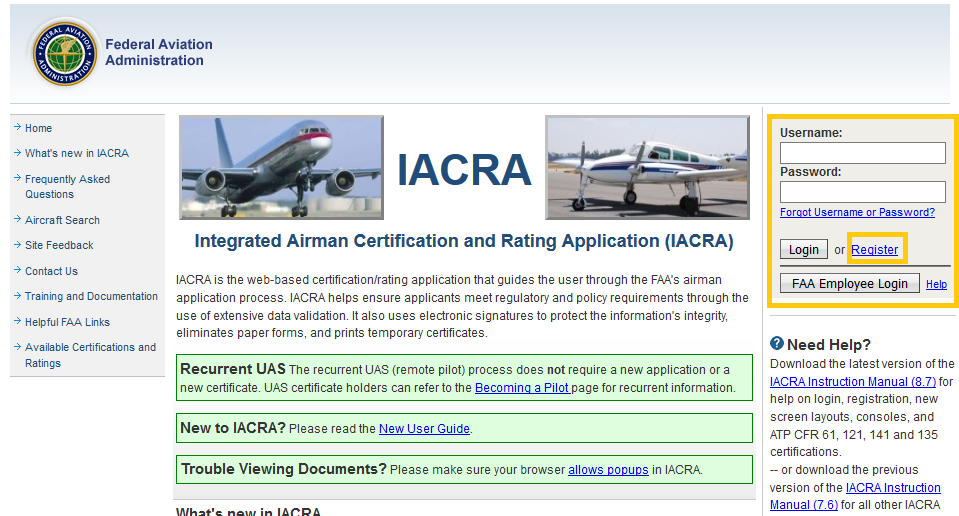Click the jet airliner photo
The width and height of the screenshot is (959, 516).
tap(281, 167)
